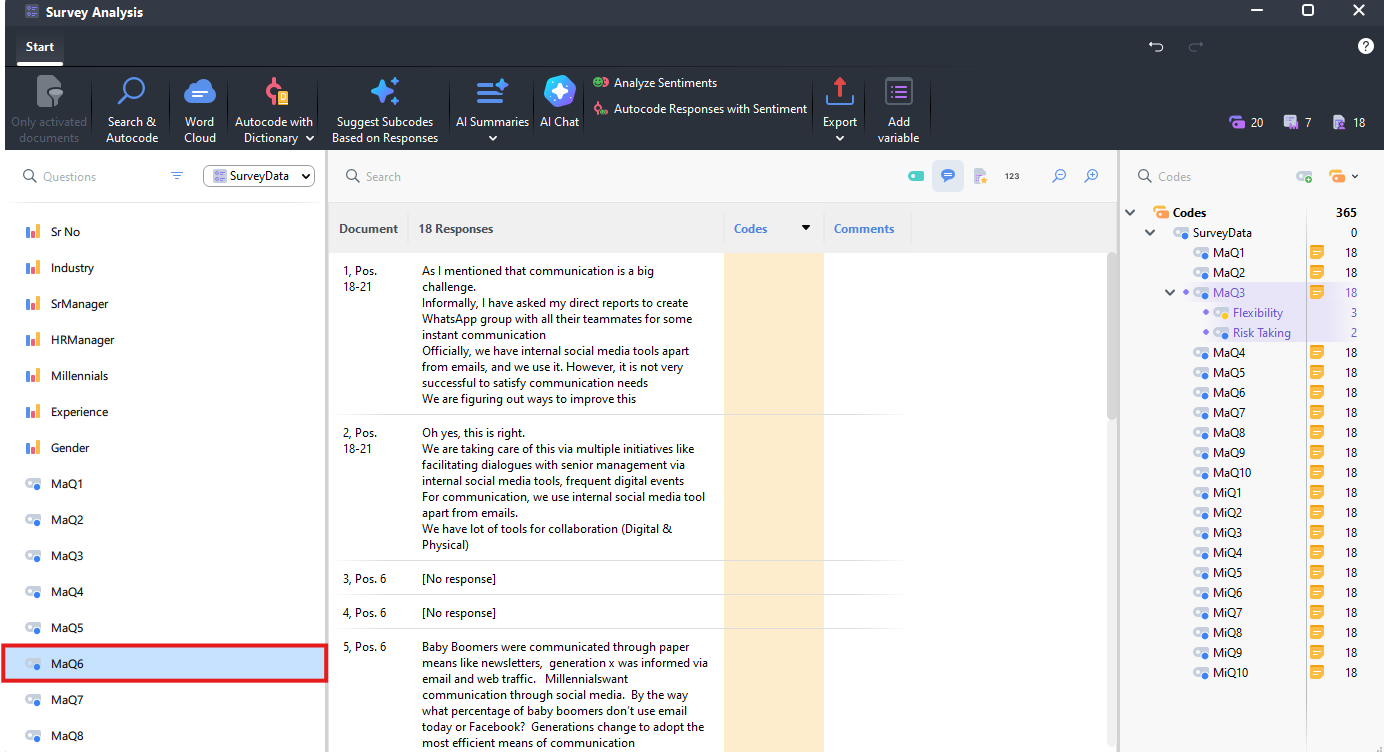Undo the last action
Viewport: 1384px width, 752px height.
pyautogui.click(x=1156, y=47)
